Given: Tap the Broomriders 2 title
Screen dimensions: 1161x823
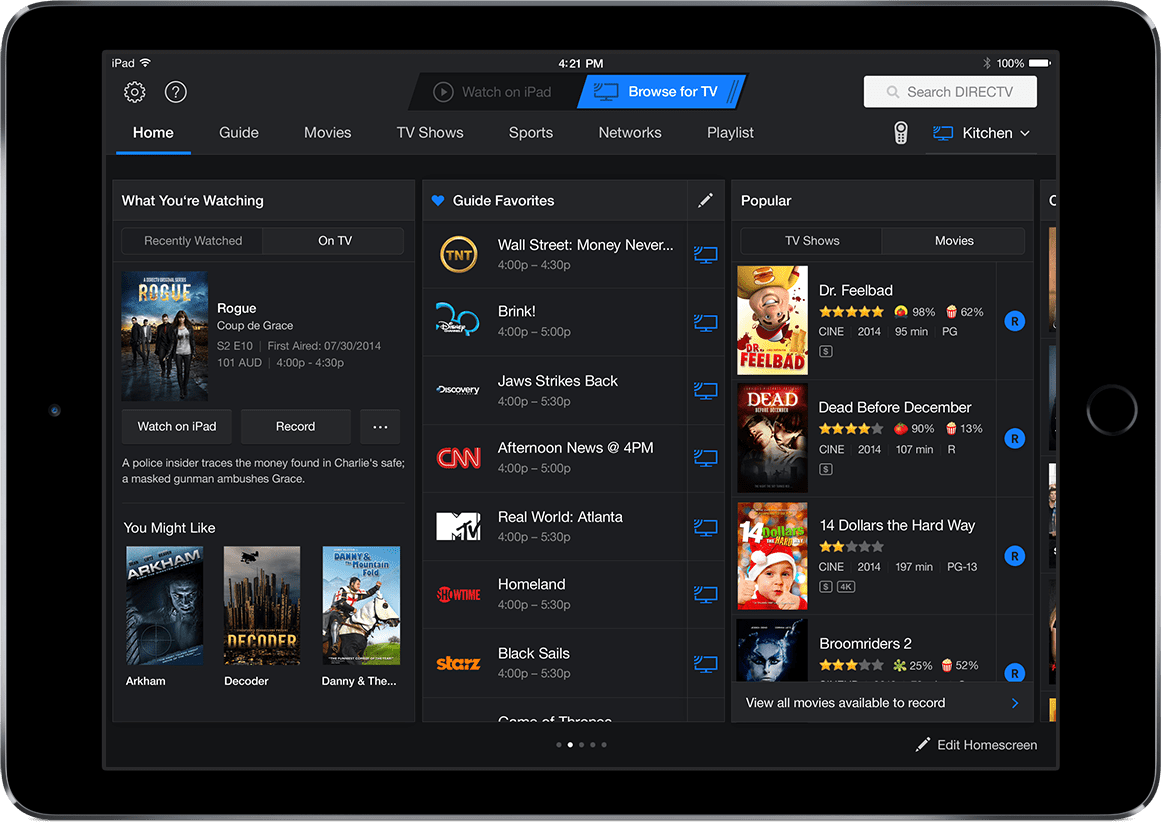Looking at the screenshot, I should click(865, 644).
